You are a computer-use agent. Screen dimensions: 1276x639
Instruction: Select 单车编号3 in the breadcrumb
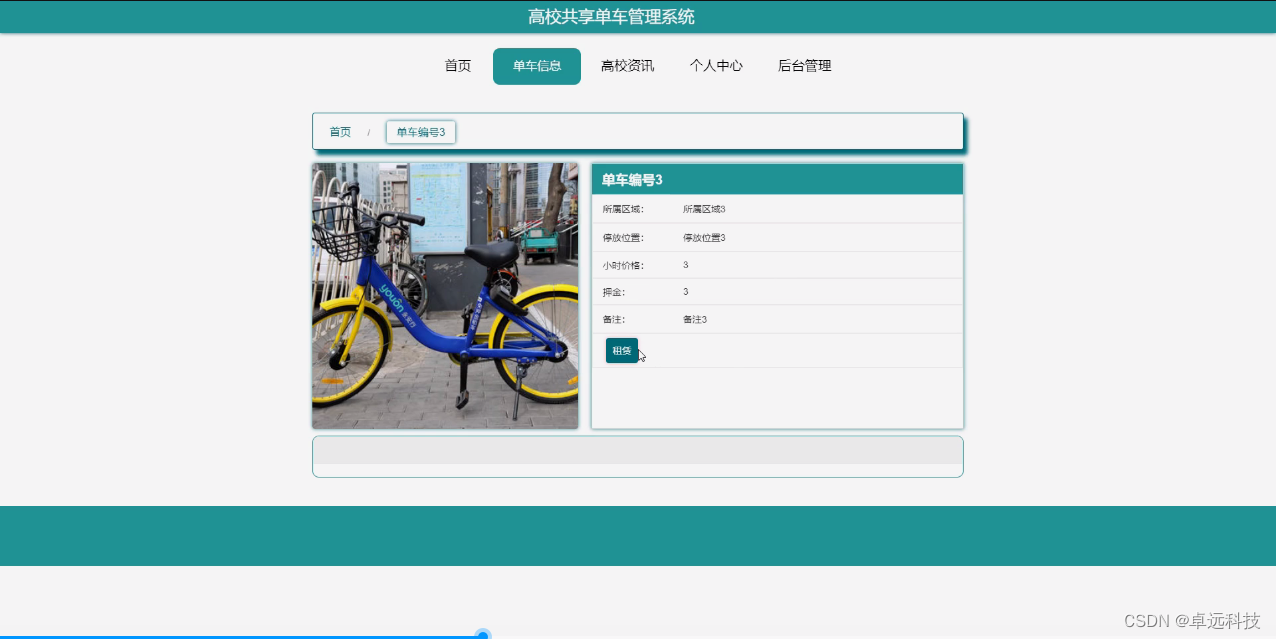point(420,131)
